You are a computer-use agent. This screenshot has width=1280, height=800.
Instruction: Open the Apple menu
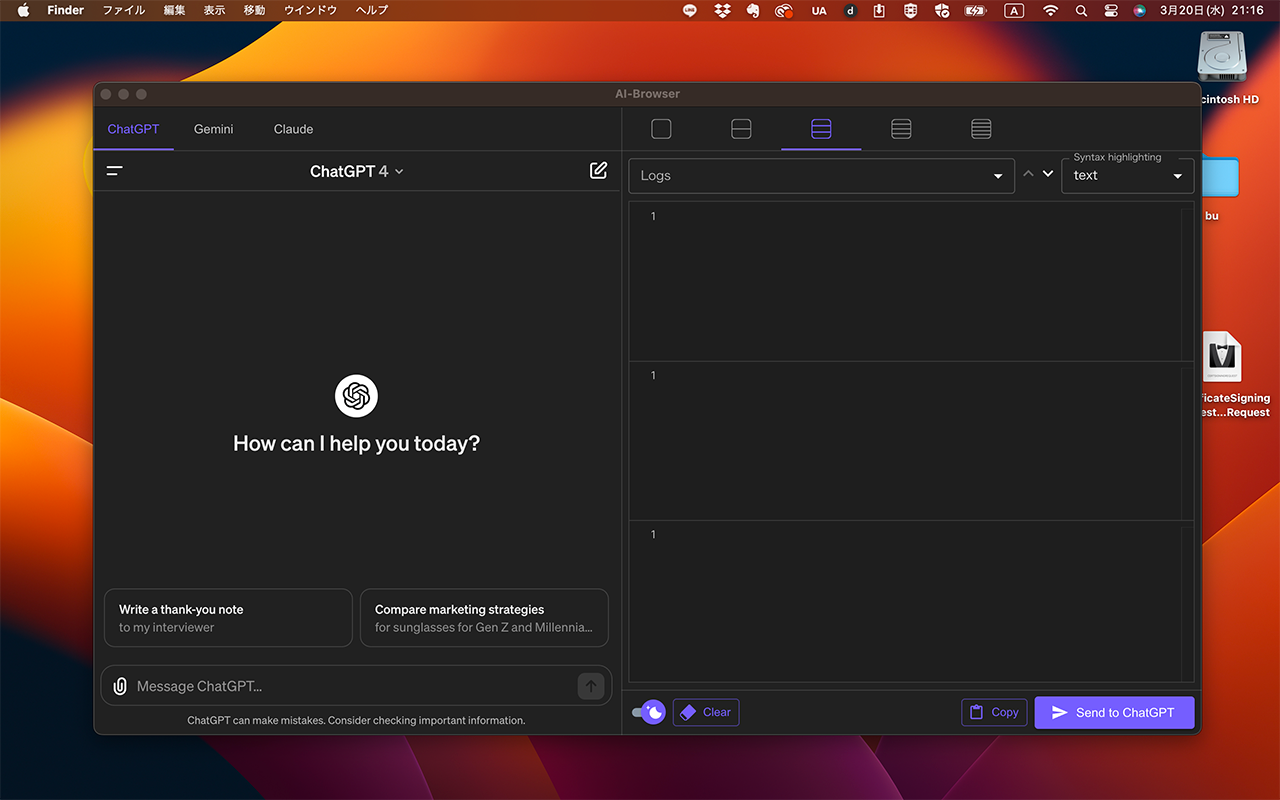pyautogui.click(x=23, y=11)
